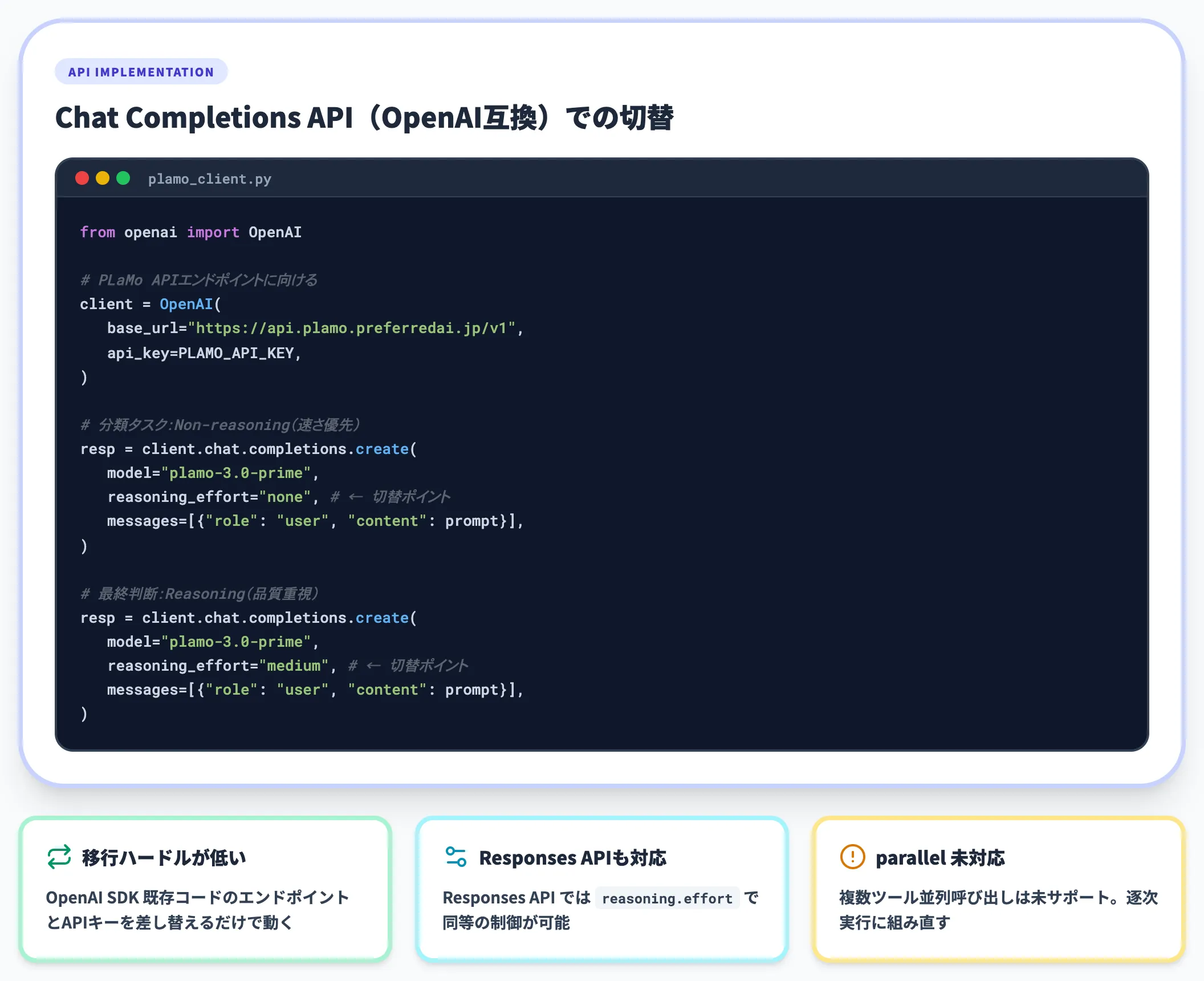
Task: Select the API IMPLEMENTATION badge
Action: pyautogui.click(x=141, y=72)
